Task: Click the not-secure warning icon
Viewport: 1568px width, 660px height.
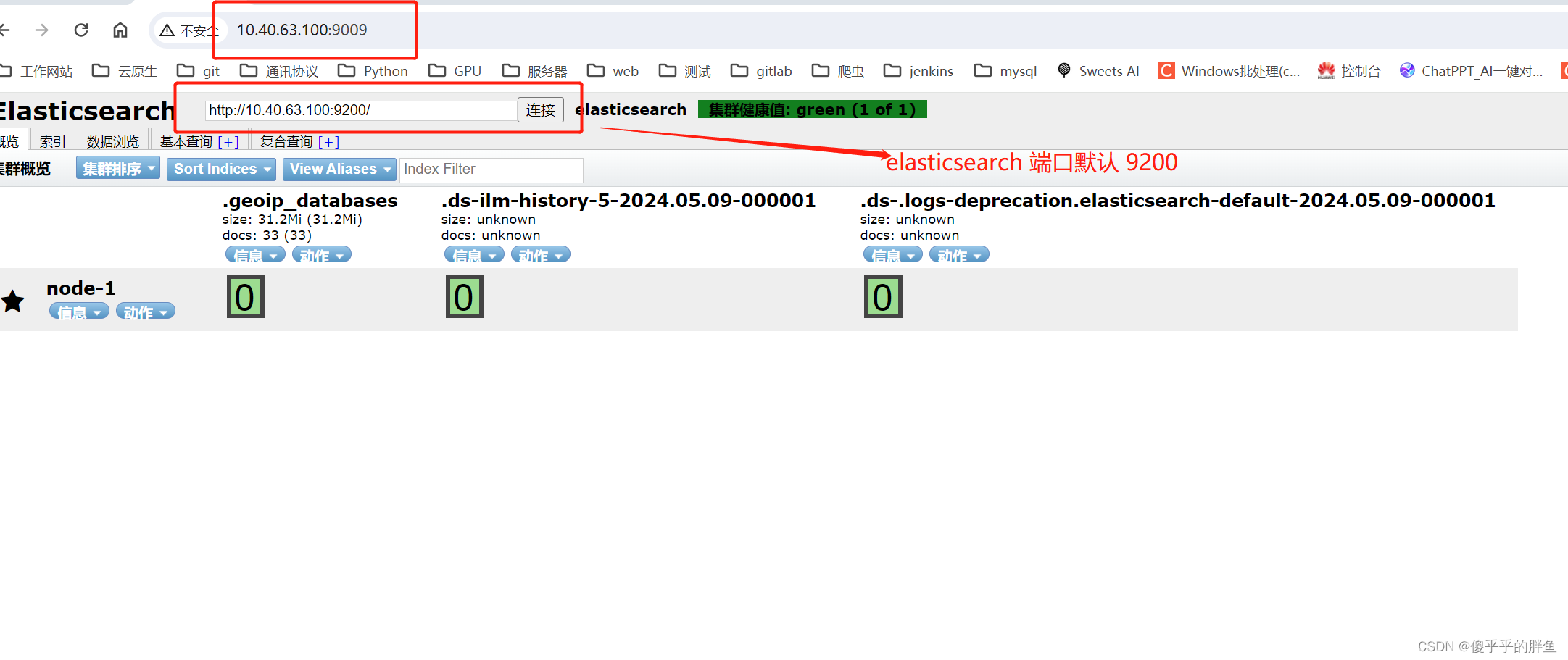Action: (167, 30)
